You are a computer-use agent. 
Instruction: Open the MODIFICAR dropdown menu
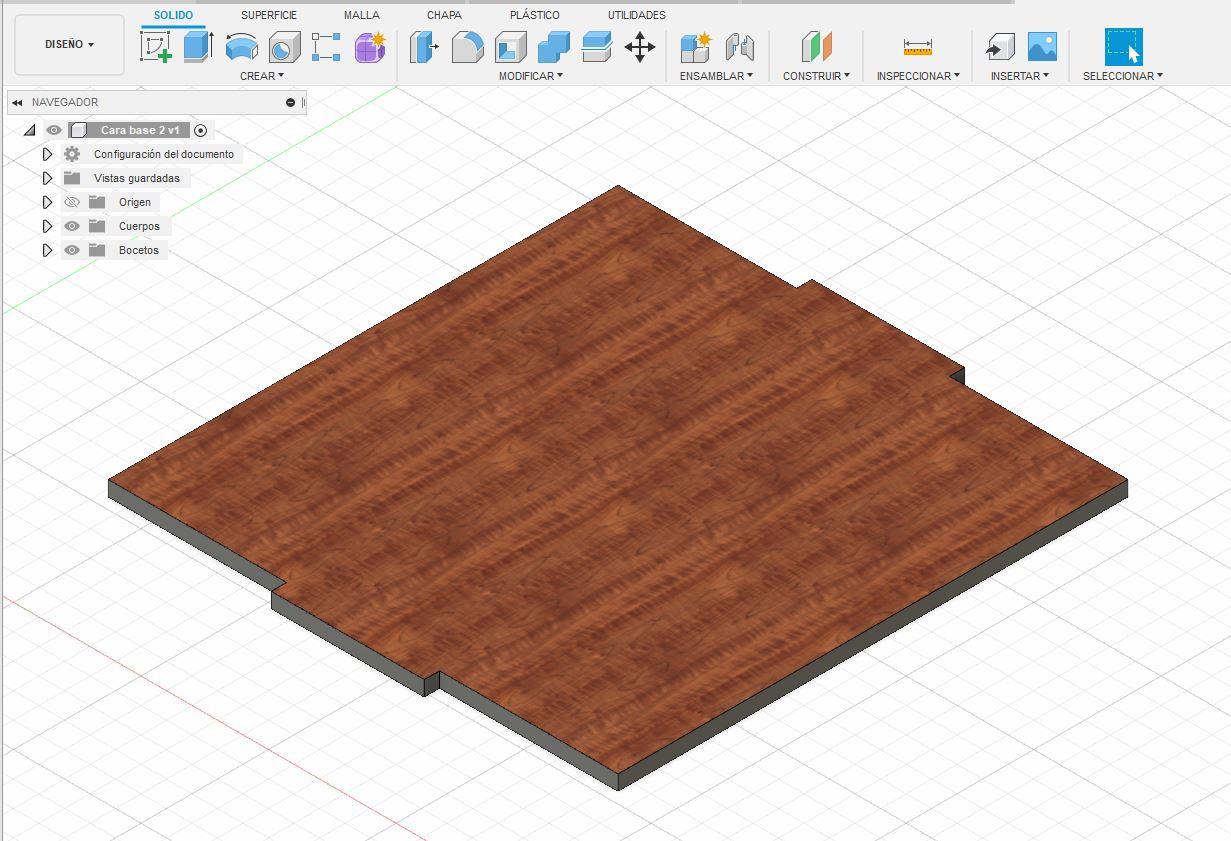pos(531,76)
